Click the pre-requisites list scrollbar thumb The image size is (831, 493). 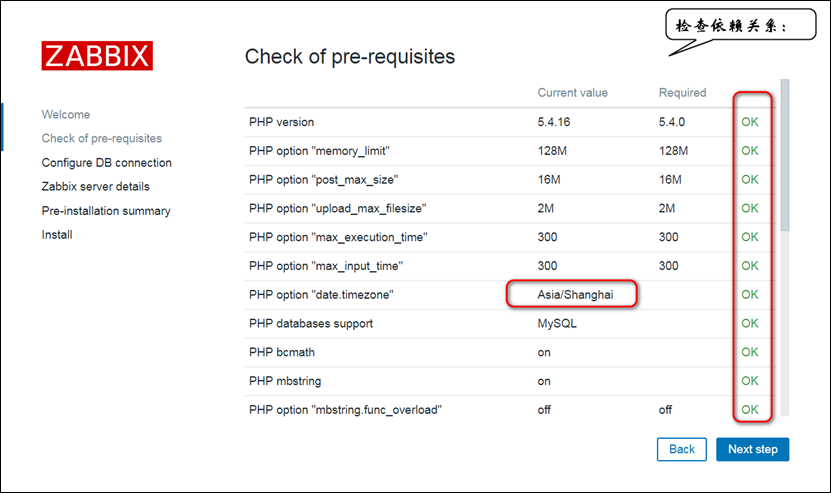pyautogui.click(x=785, y=155)
